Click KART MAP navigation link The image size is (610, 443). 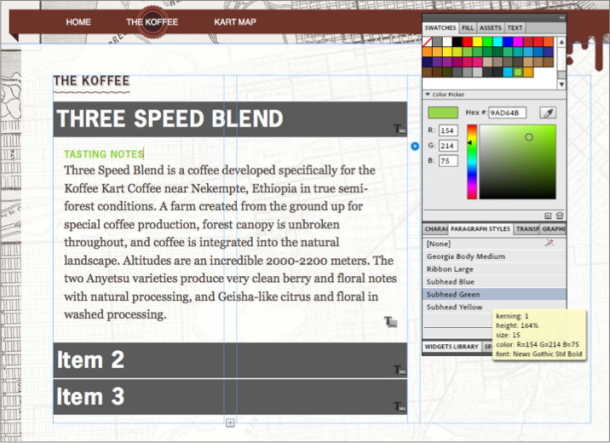tap(235, 22)
